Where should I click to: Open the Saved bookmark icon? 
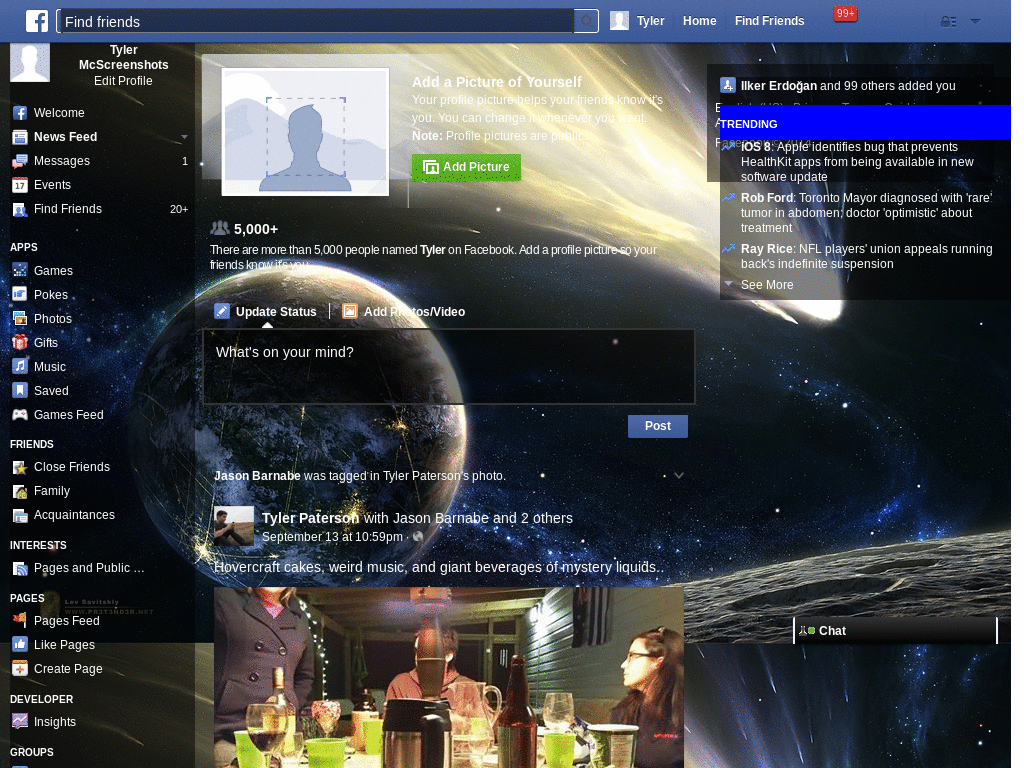[20, 391]
